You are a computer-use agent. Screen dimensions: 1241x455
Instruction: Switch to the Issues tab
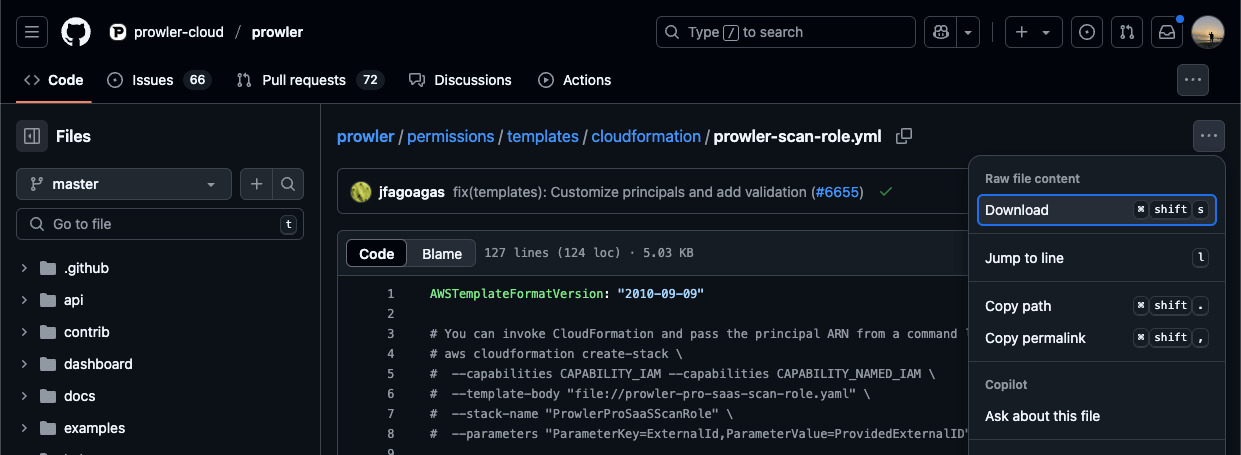pos(159,80)
